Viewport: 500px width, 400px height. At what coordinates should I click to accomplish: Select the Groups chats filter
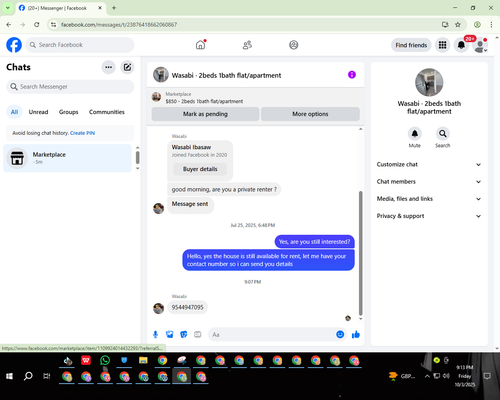(x=68, y=112)
